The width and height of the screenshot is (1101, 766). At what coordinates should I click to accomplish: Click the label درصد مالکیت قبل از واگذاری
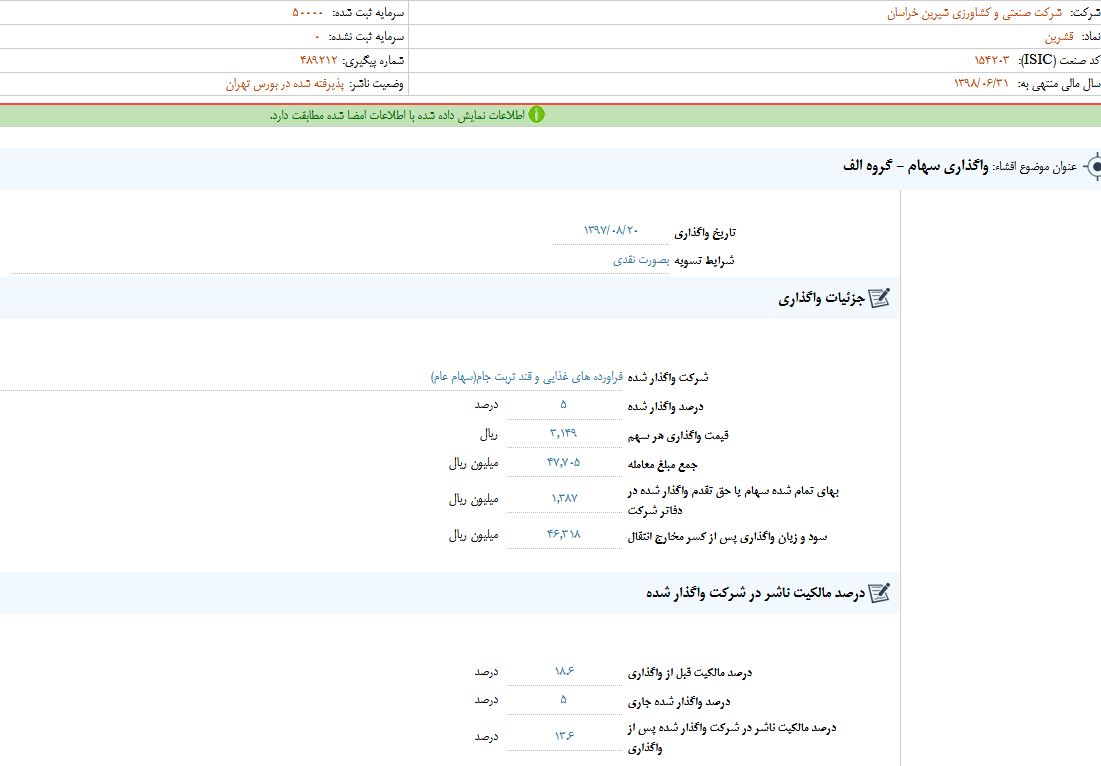click(x=690, y=673)
